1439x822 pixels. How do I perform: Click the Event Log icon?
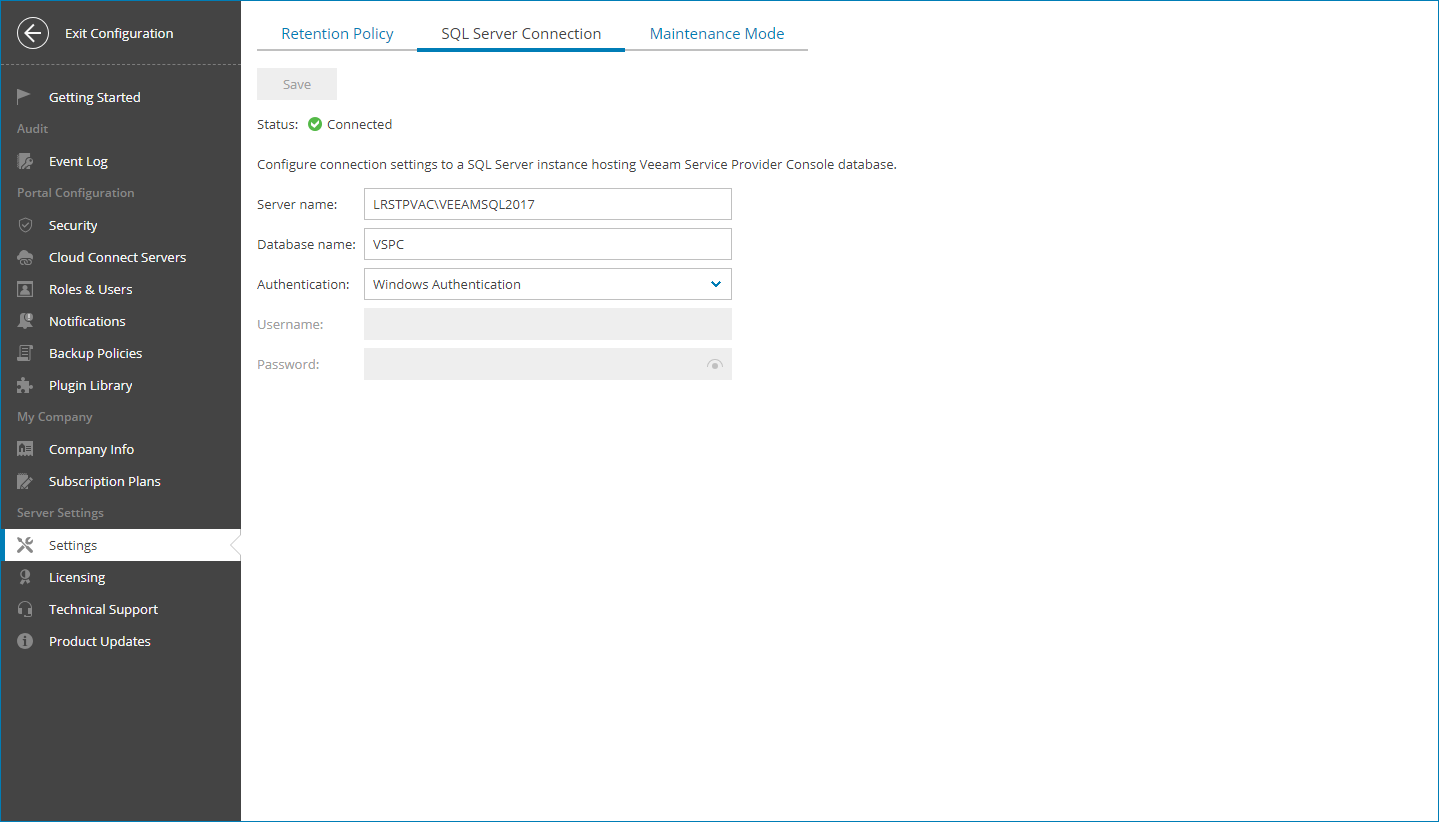pyautogui.click(x=25, y=161)
